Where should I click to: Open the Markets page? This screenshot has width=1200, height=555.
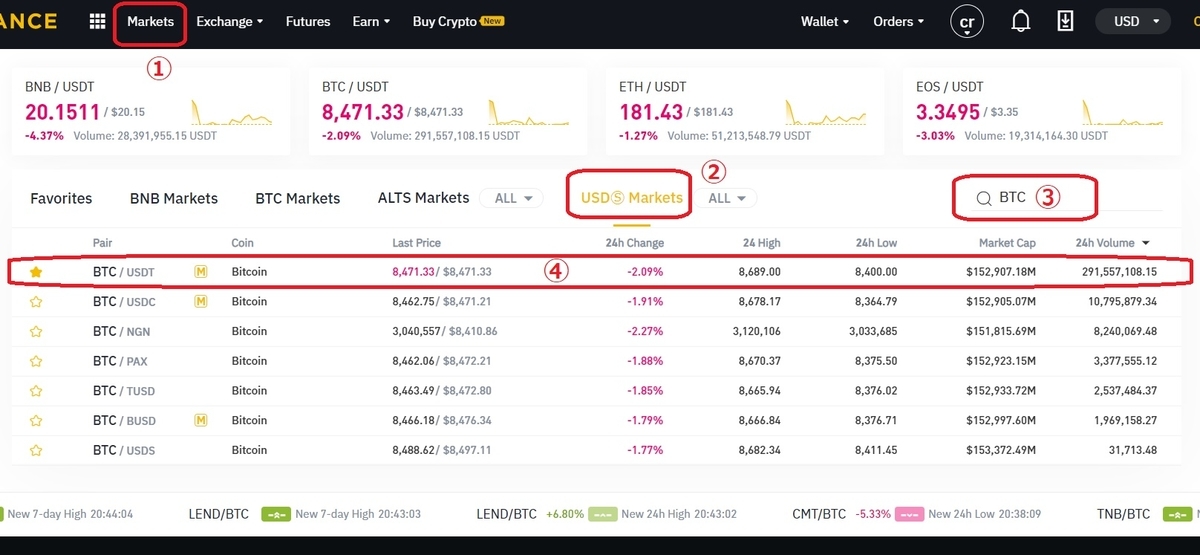click(x=150, y=21)
